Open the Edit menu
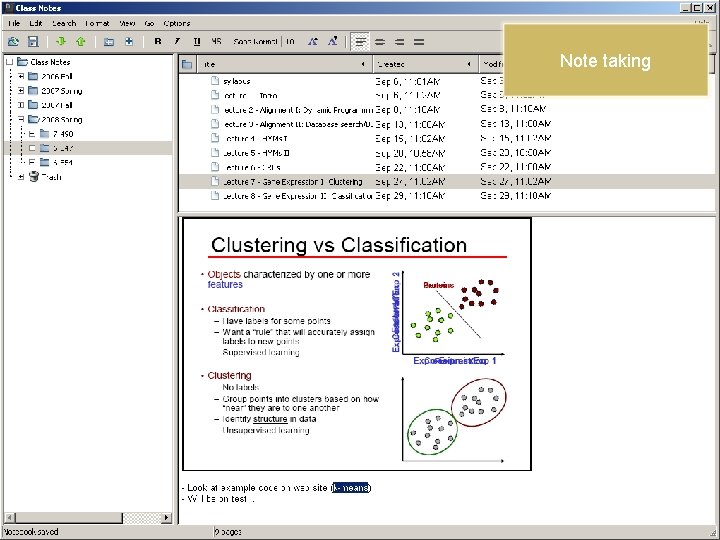This screenshot has width=720, height=540. click(x=35, y=23)
